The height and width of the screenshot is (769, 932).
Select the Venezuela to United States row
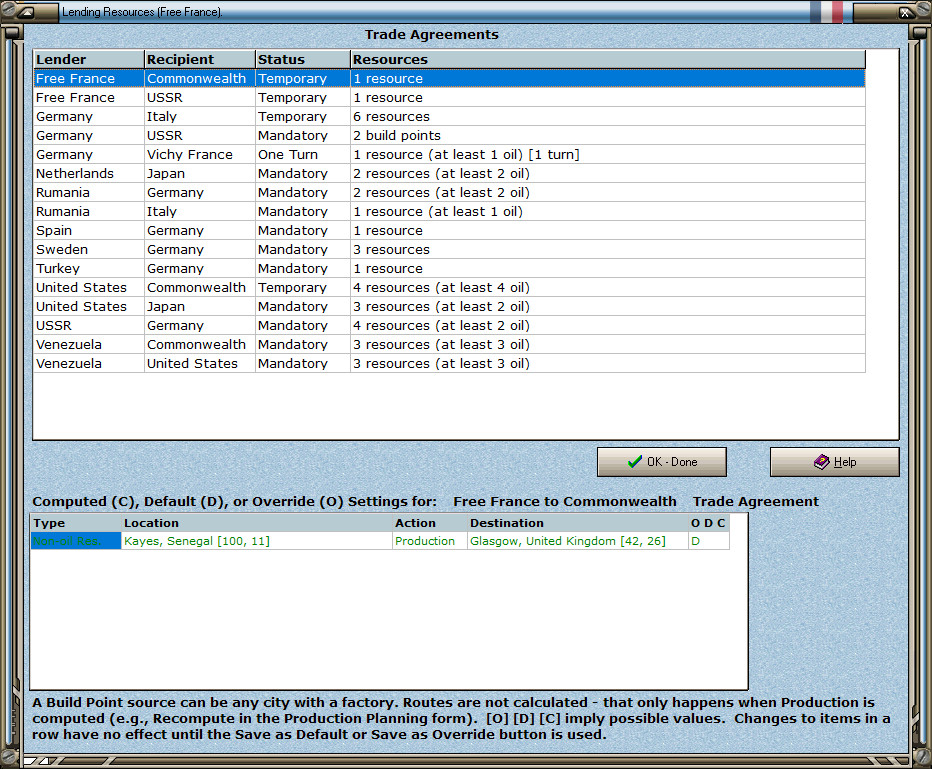tap(449, 364)
